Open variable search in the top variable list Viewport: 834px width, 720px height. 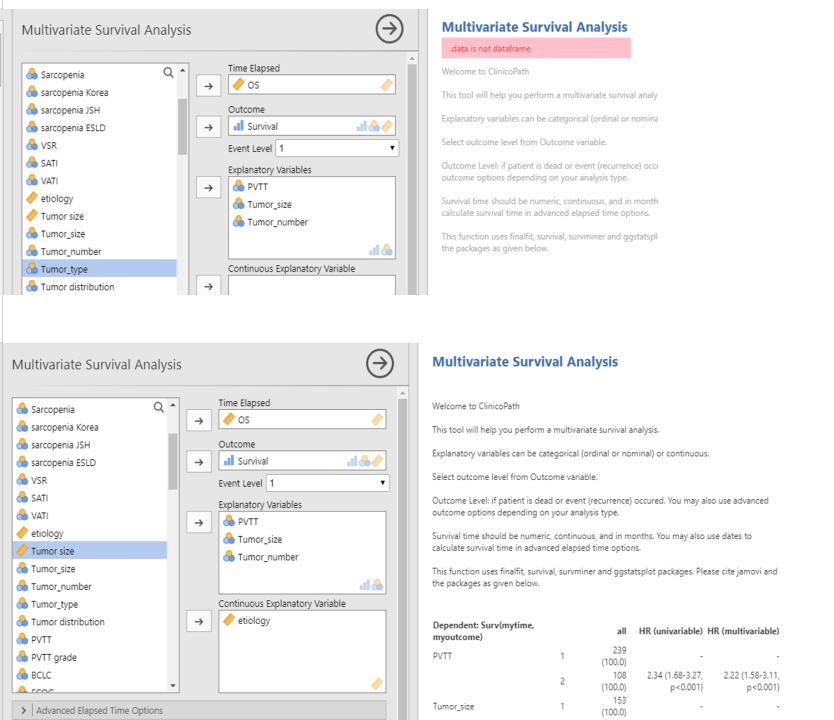(168, 72)
